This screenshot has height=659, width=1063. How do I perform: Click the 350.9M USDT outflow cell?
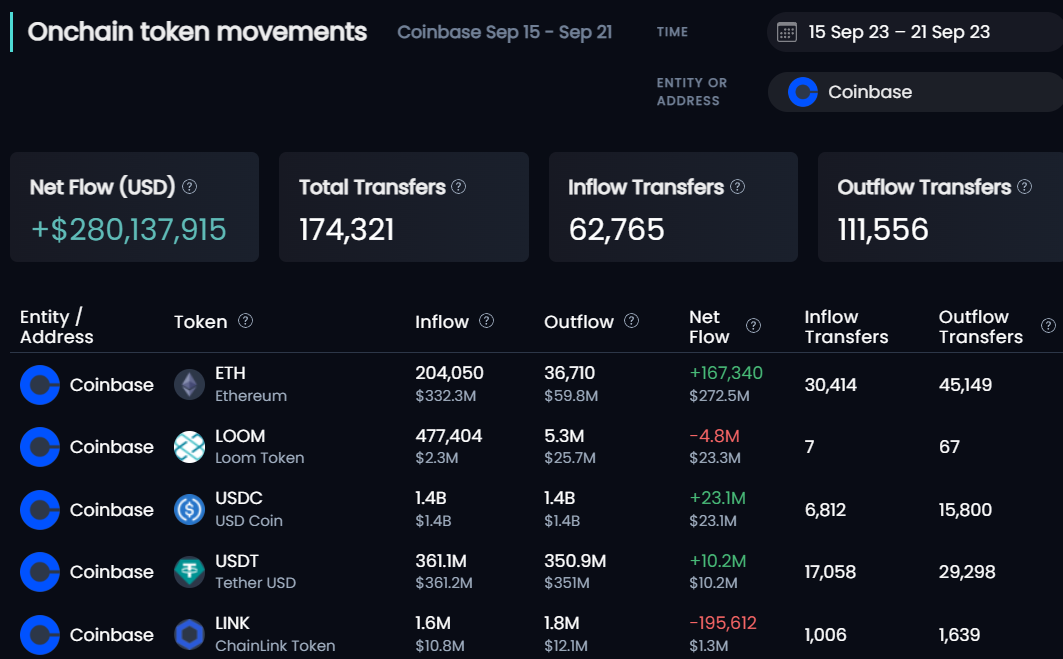[575, 561]
